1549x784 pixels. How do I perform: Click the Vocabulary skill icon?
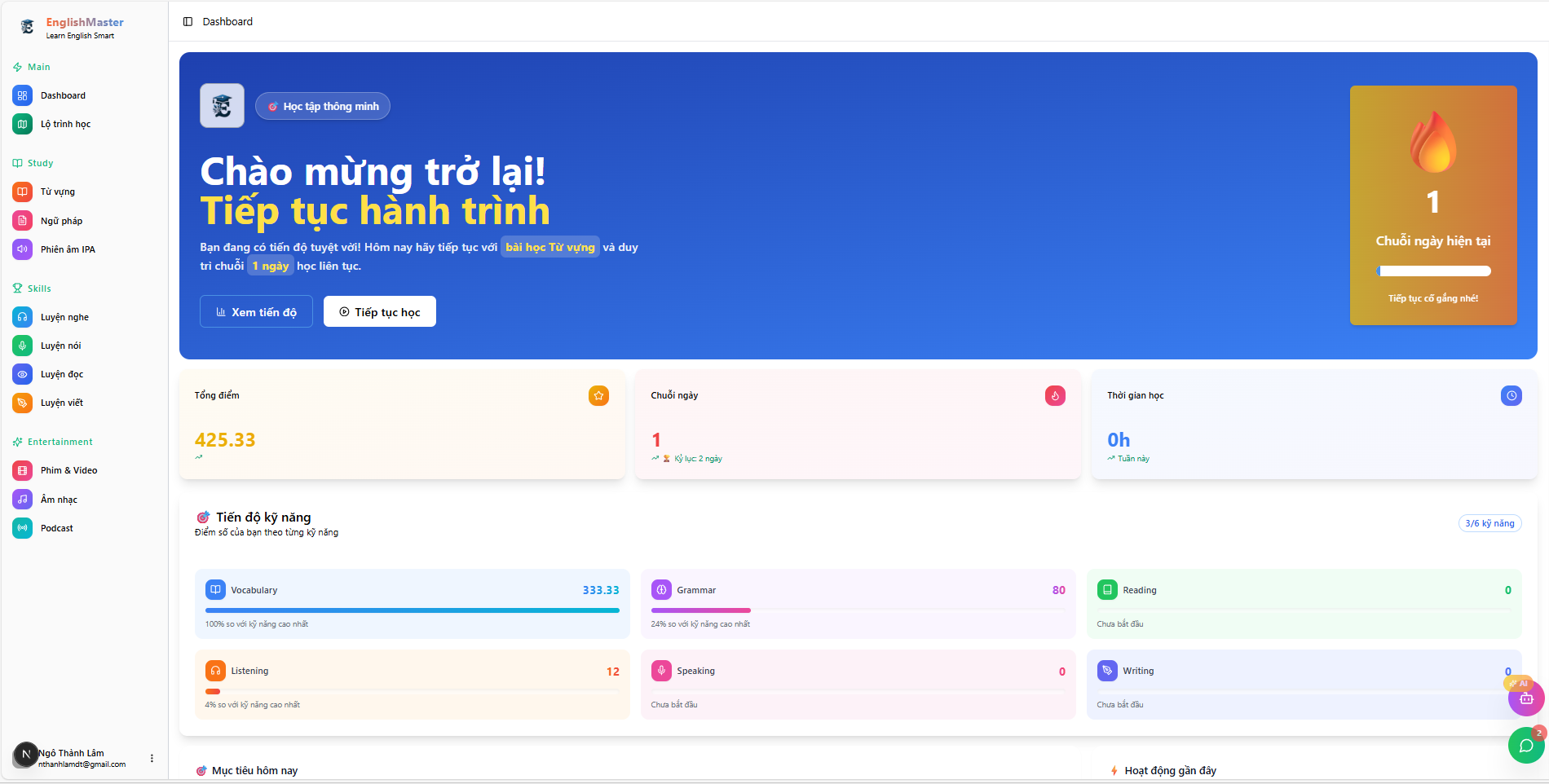pyautogui.click(x=215, y=589)
